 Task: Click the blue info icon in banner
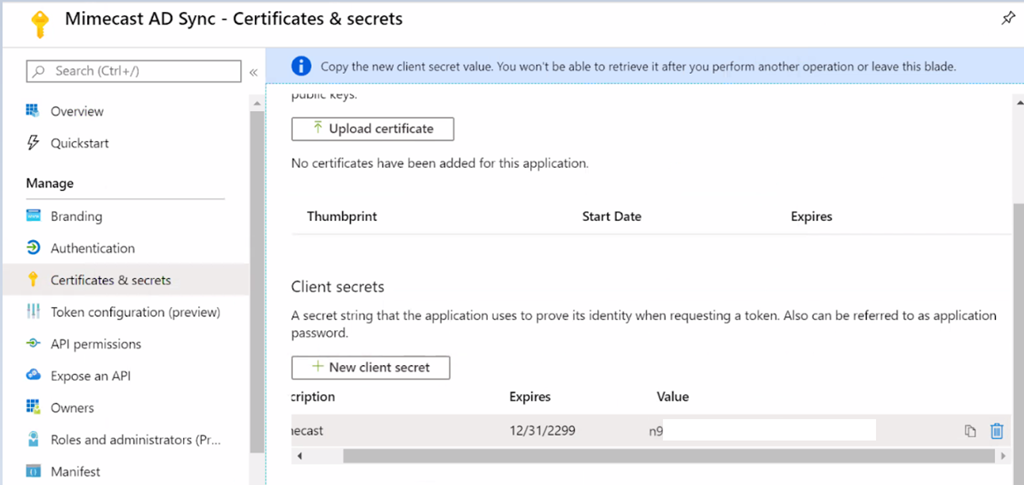[x=301, y=66]
